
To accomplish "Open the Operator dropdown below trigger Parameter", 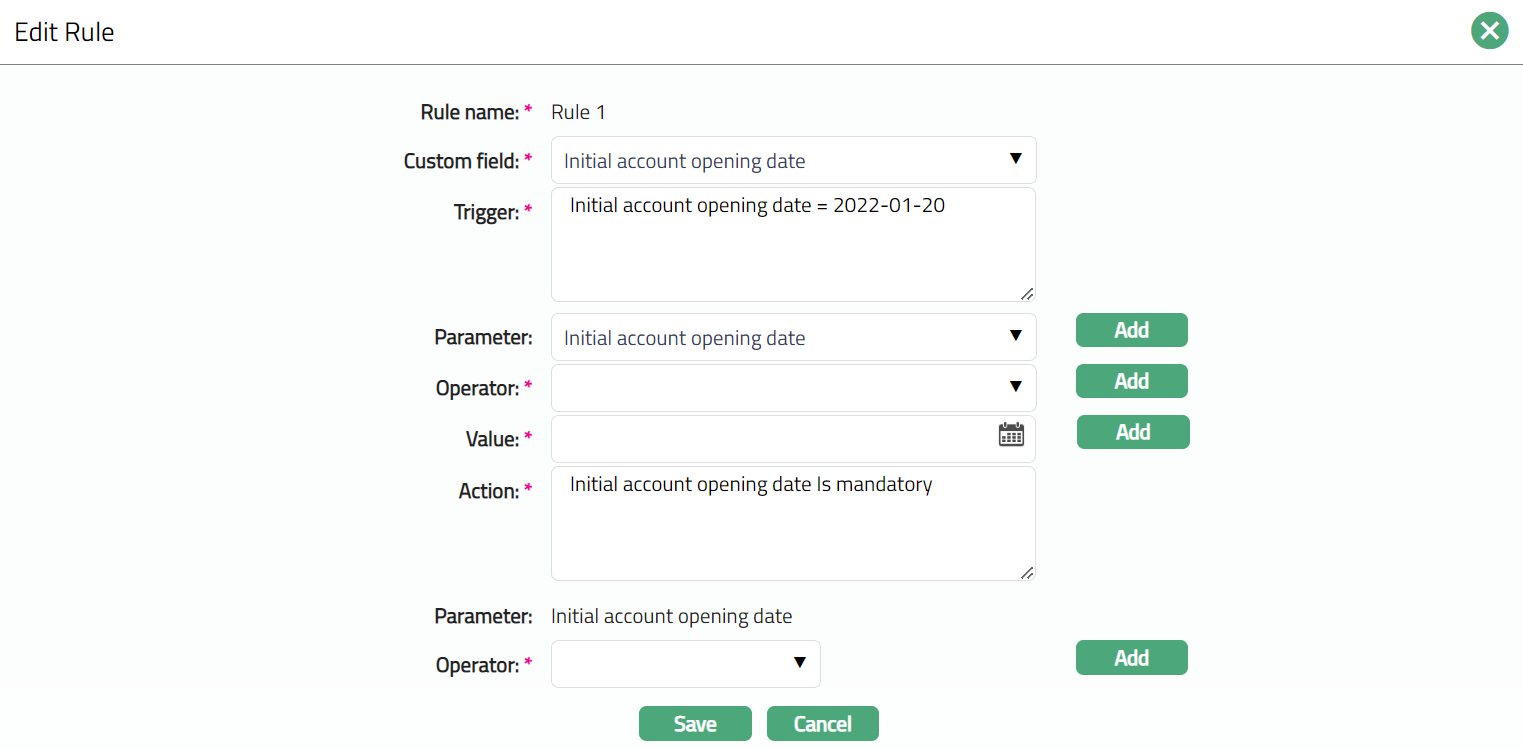I will pos(793,388).
